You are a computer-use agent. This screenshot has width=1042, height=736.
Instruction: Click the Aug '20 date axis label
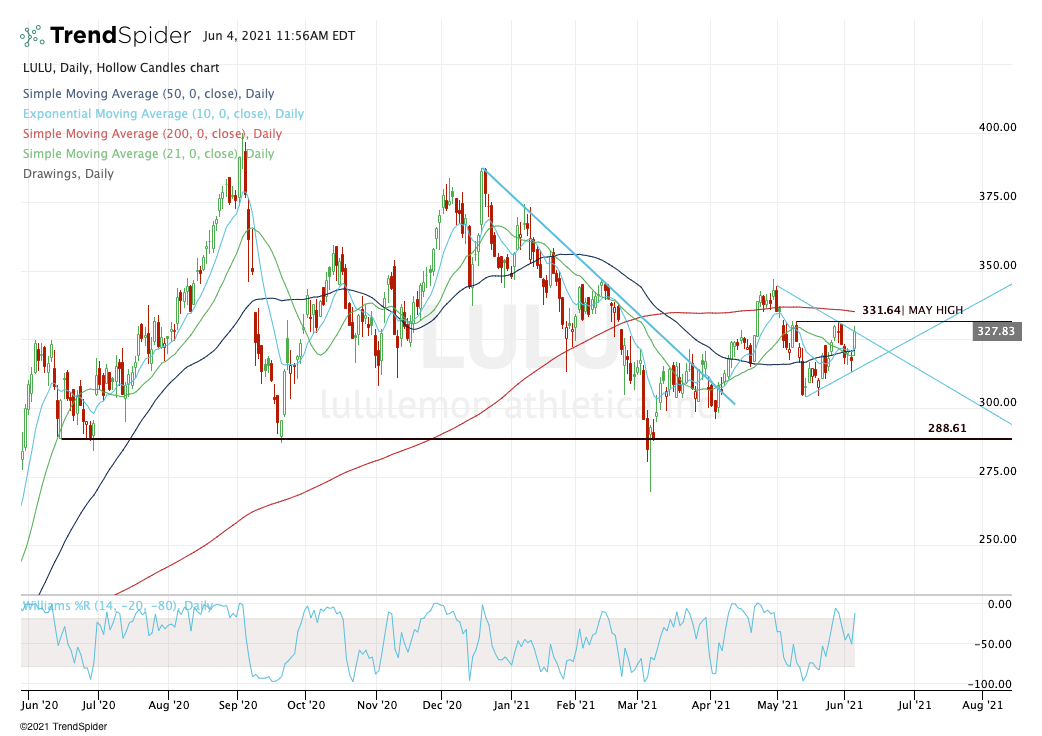point(168,705)
